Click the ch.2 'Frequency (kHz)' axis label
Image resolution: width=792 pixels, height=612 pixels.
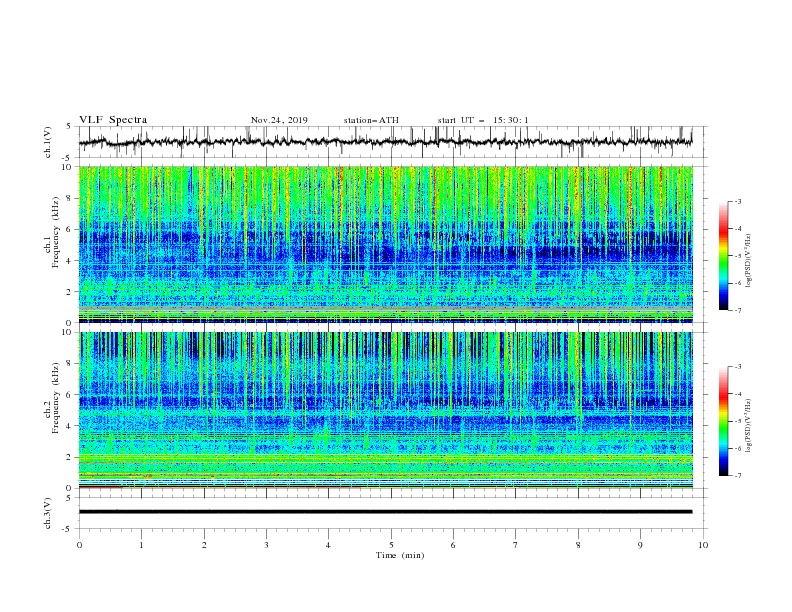(x=56, y=398)
